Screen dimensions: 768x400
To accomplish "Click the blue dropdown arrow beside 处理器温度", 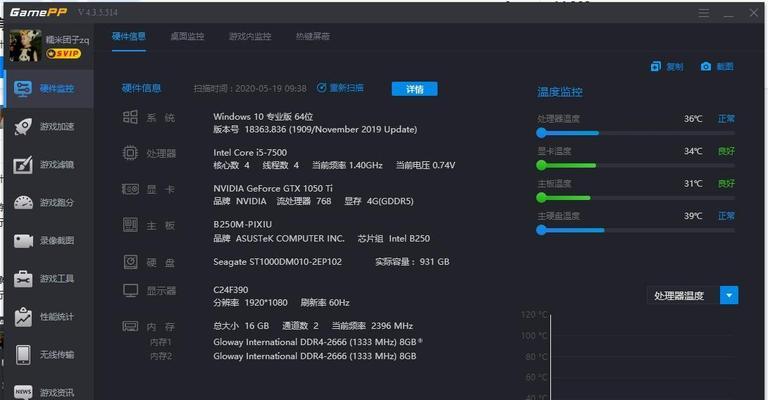I will [x=729, y=295].
